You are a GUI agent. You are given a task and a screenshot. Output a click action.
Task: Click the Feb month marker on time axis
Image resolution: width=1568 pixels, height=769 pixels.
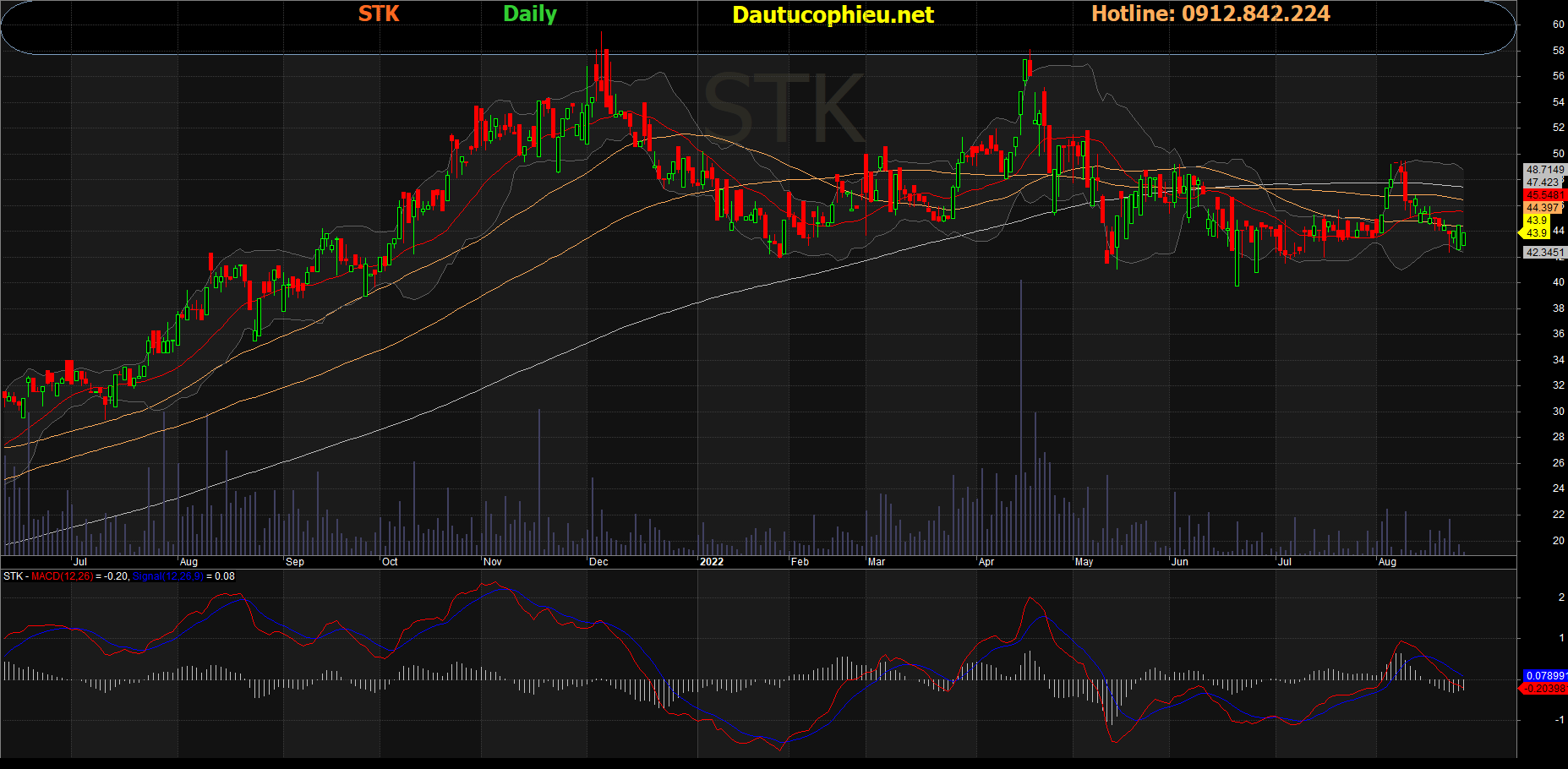point(800,562)
